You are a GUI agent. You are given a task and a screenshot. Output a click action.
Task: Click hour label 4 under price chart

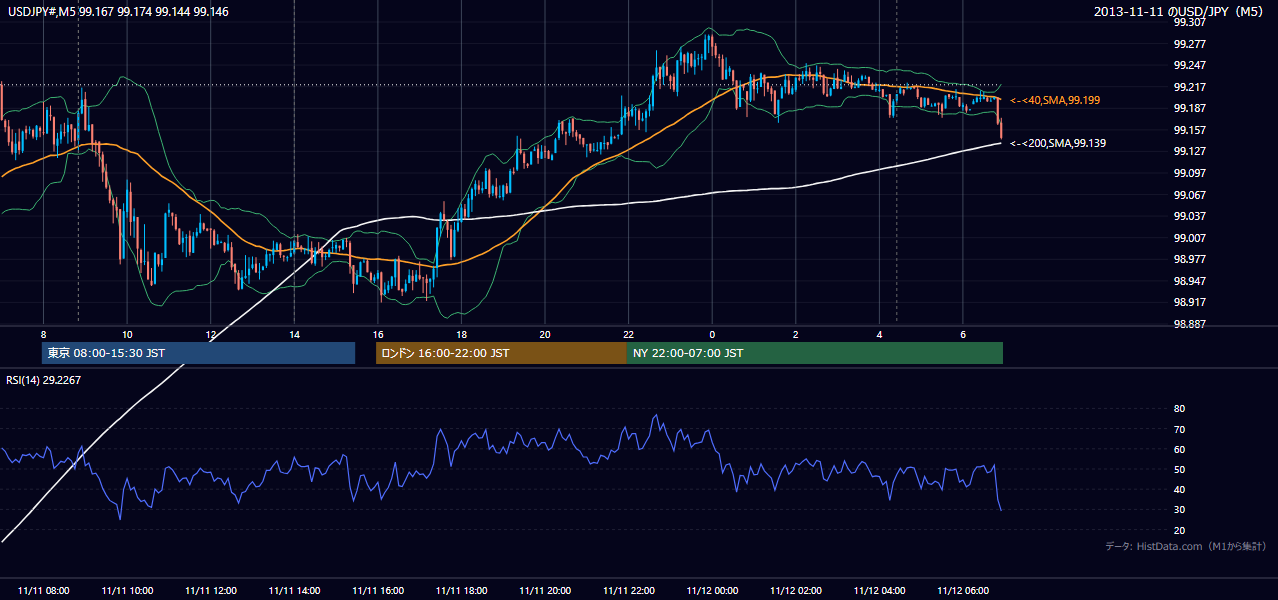[x=879, y=334]
